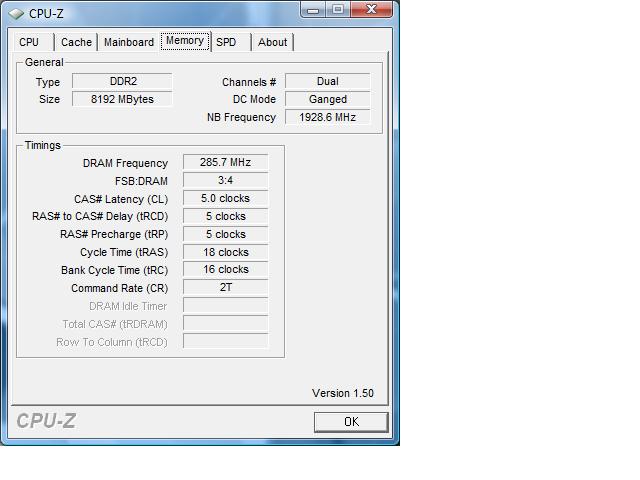The width and height of the screenshot is (640, 480).
Task: Click the empty DRAM Idle Timer field
Action: [226, 305]
